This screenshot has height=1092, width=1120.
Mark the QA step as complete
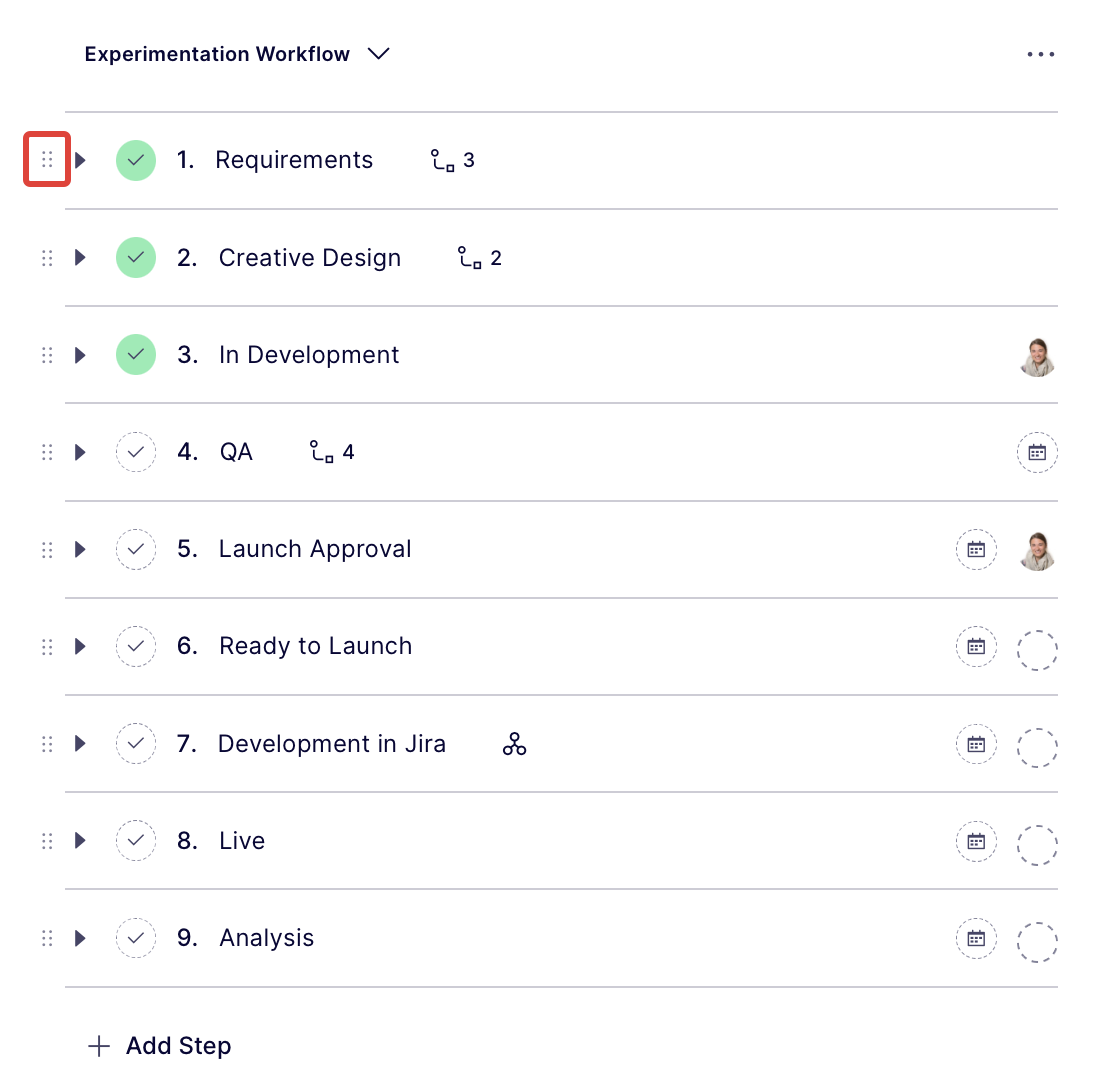(x=136, y=452)
